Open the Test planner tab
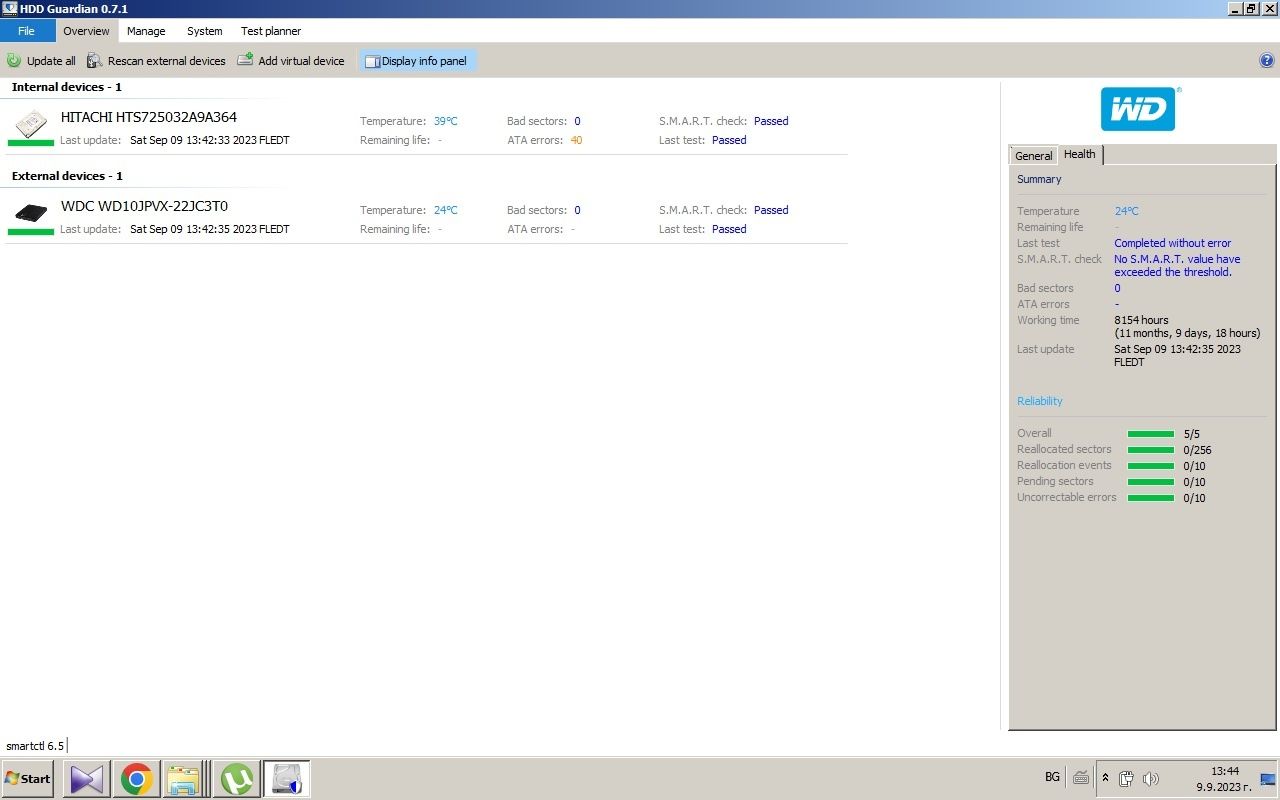Screen dimensions: 1280x800 tap(271, 31)
